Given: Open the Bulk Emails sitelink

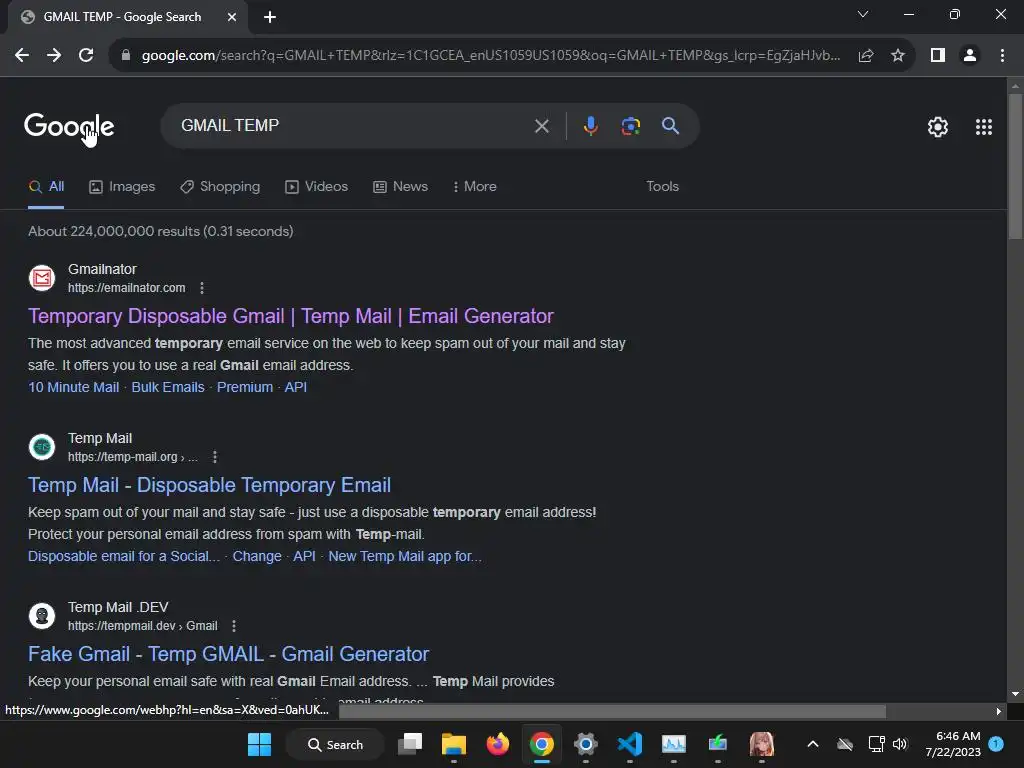Looking at the screenshot, I should tap(168, 387).
